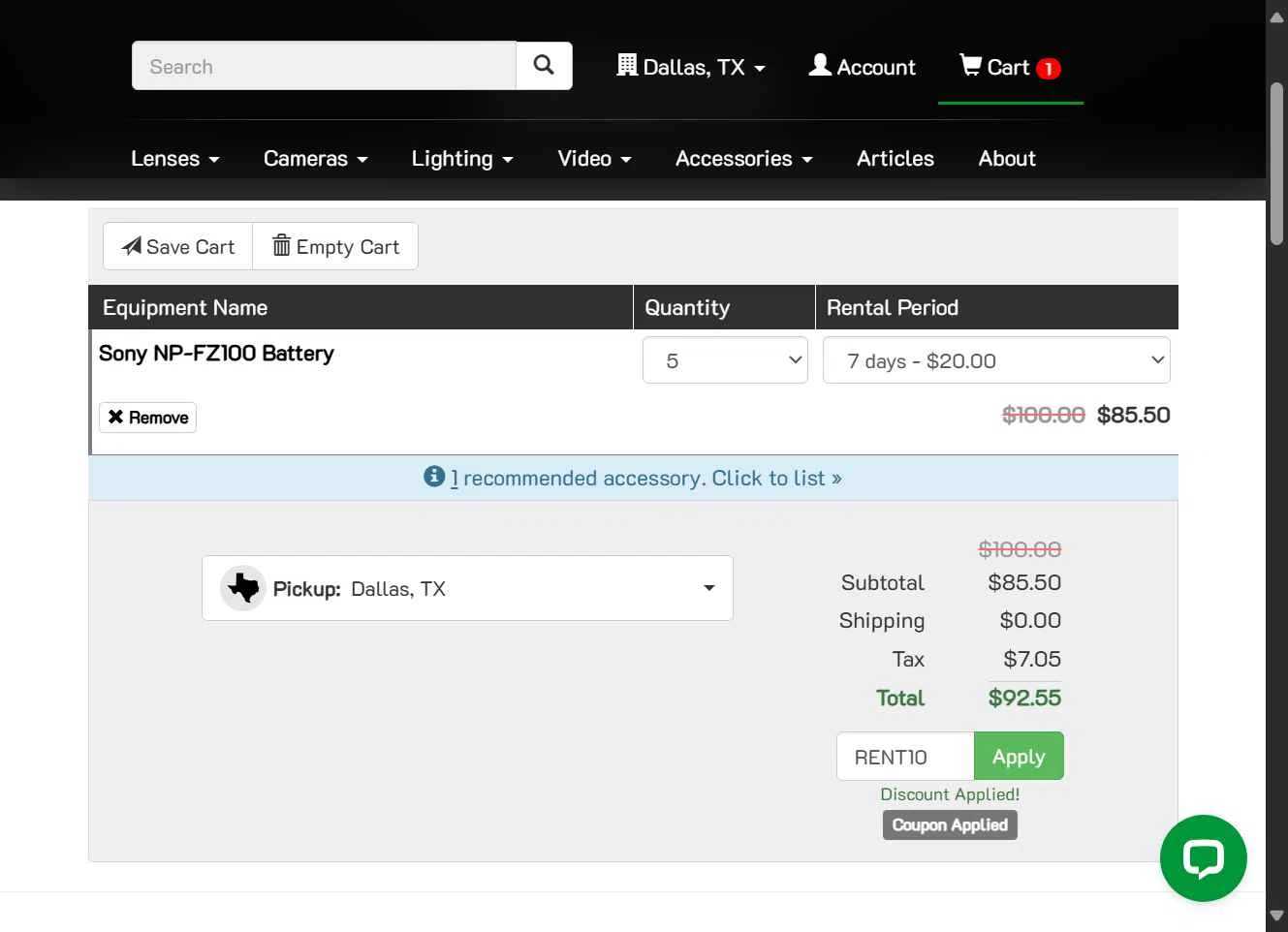Open the About page
The image size is (1288, 932).
[x=1007, y=159]
